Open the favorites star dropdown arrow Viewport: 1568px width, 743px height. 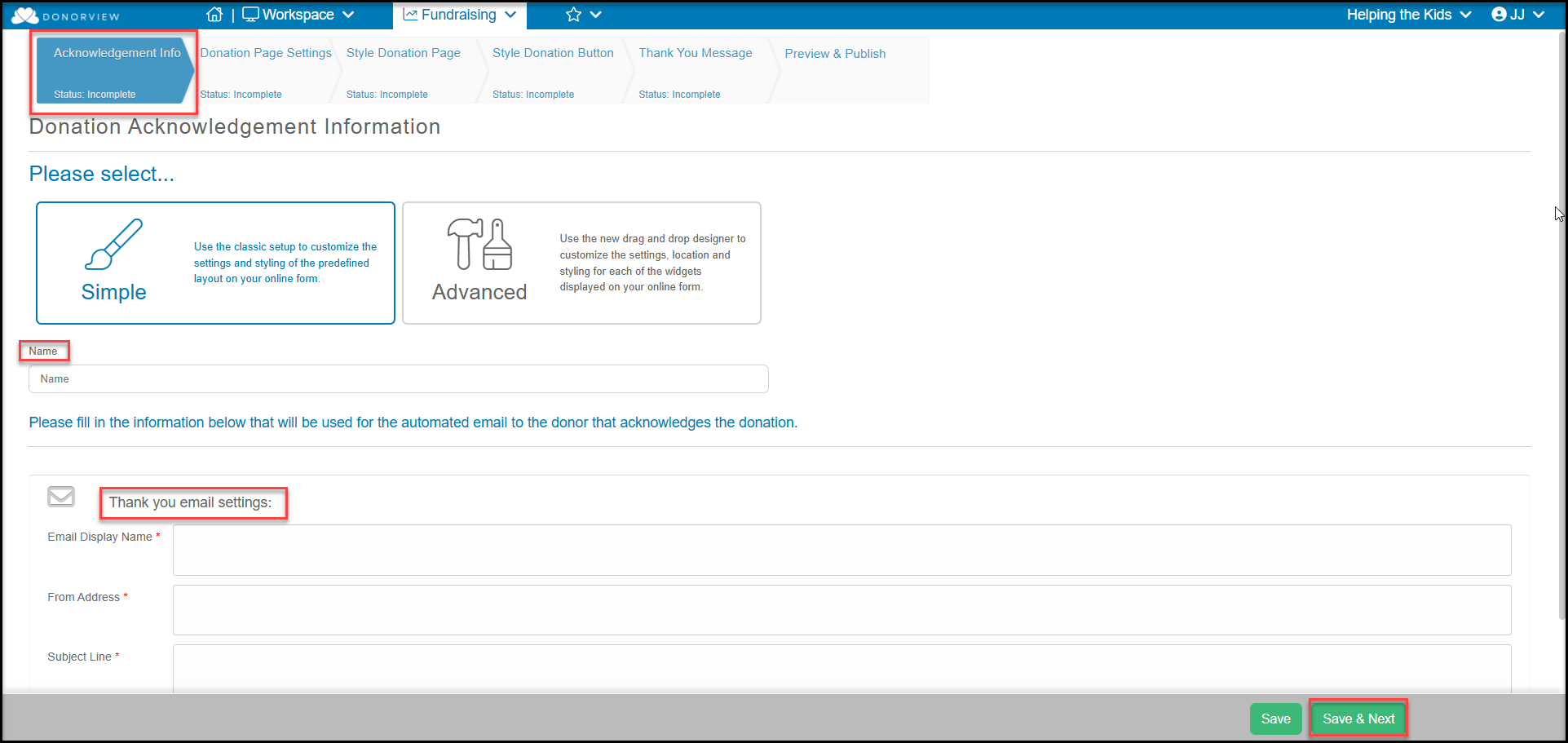click(x=596, y=15)
